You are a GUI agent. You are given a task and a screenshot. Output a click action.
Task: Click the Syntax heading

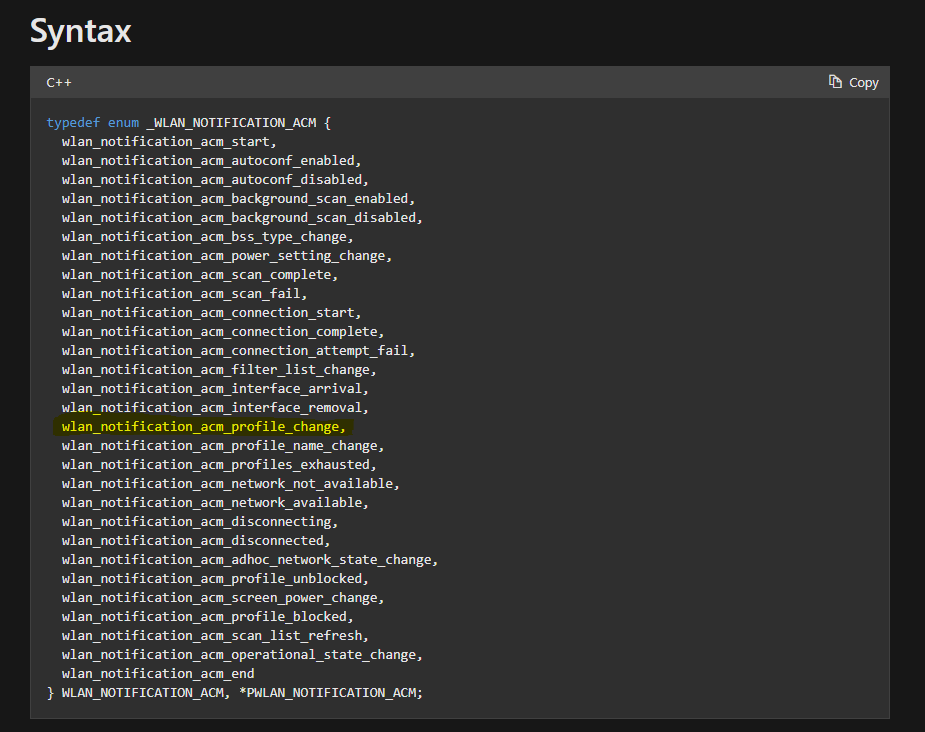pos(80,31)
